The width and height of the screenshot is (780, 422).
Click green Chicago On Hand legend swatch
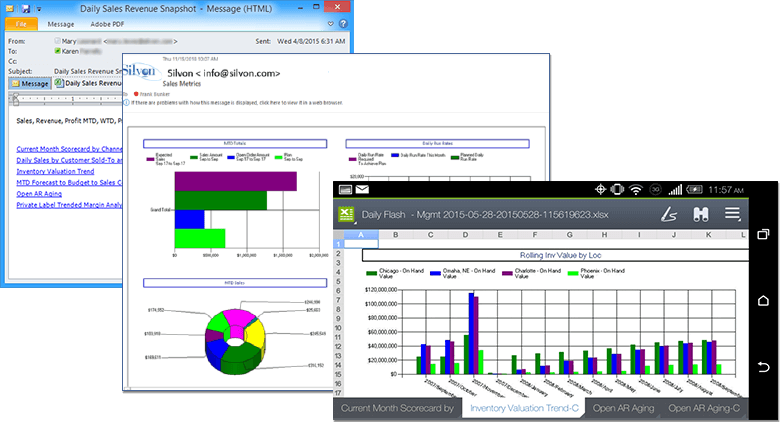(x=371, y=273)
